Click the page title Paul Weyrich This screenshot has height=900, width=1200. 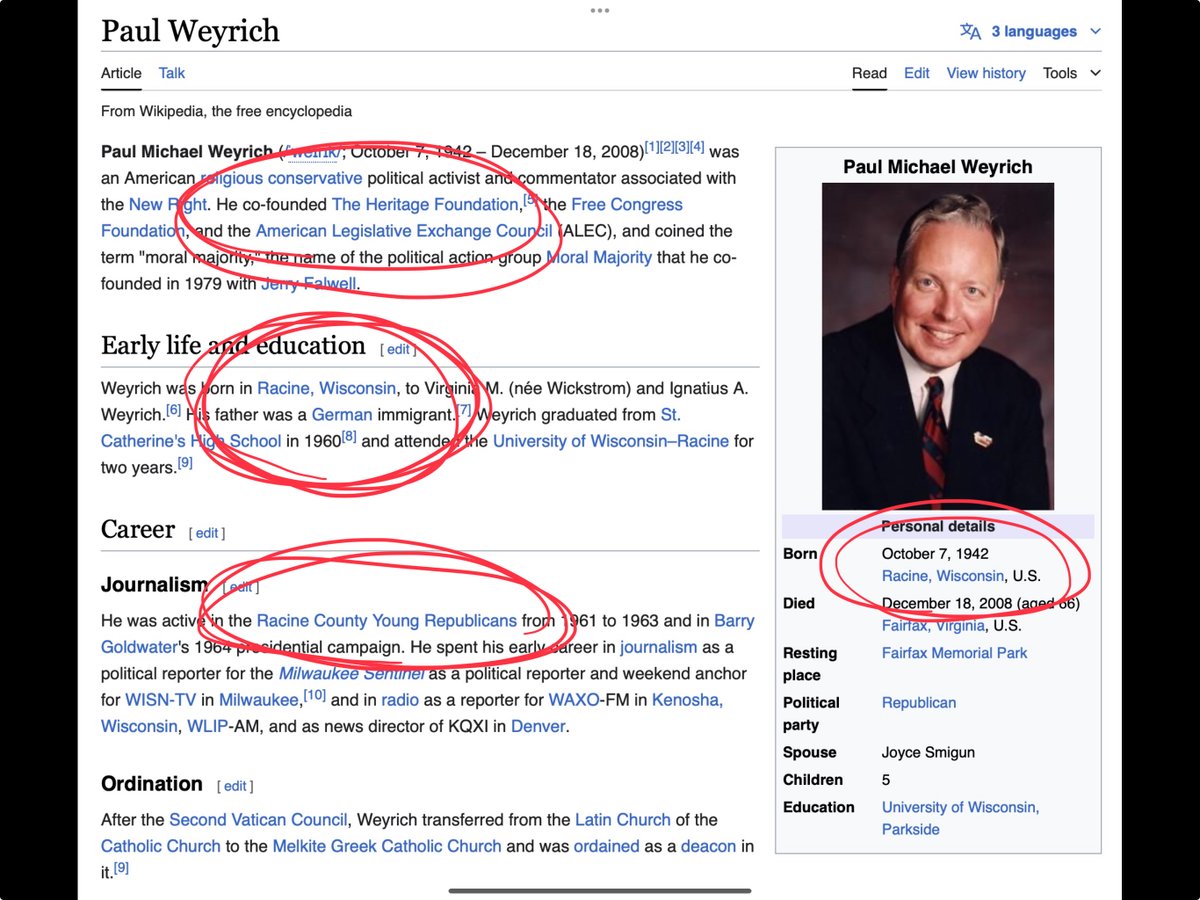(190, 32)
